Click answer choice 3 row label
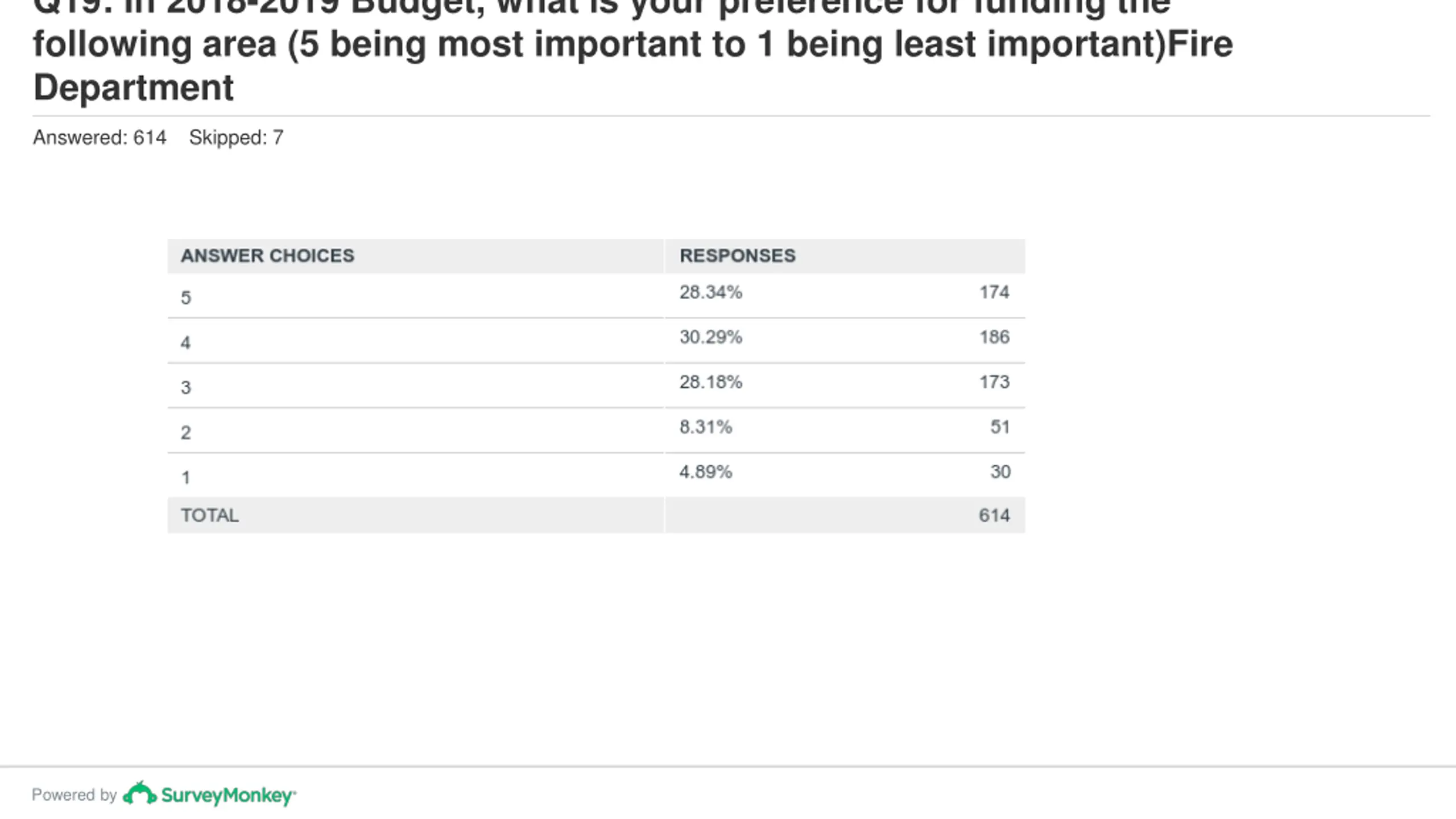The width and height of the screenshot is (1456, 819). (x=186, y=388)
